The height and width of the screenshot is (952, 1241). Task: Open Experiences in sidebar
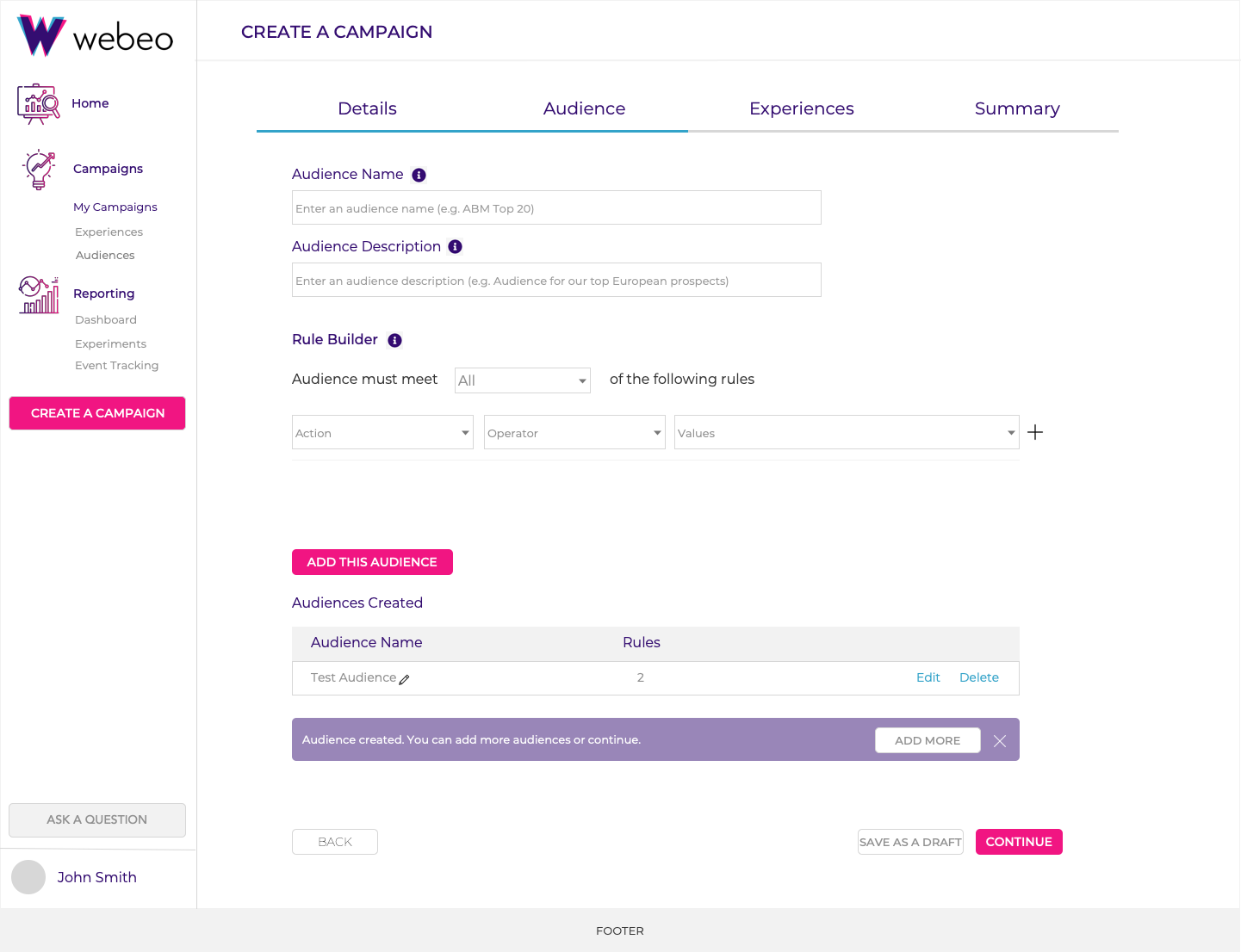point(109,232)
